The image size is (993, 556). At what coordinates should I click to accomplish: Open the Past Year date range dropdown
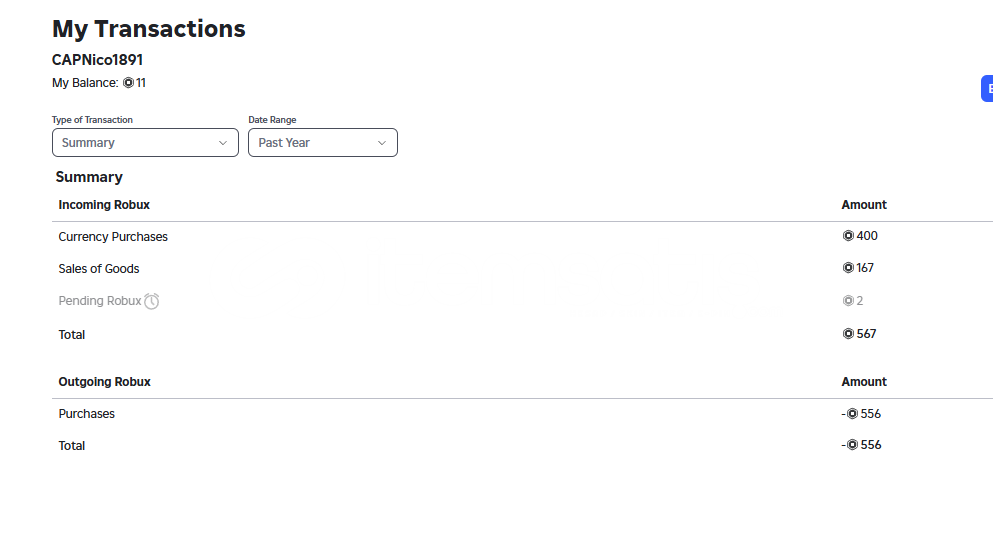coord(323,142)
